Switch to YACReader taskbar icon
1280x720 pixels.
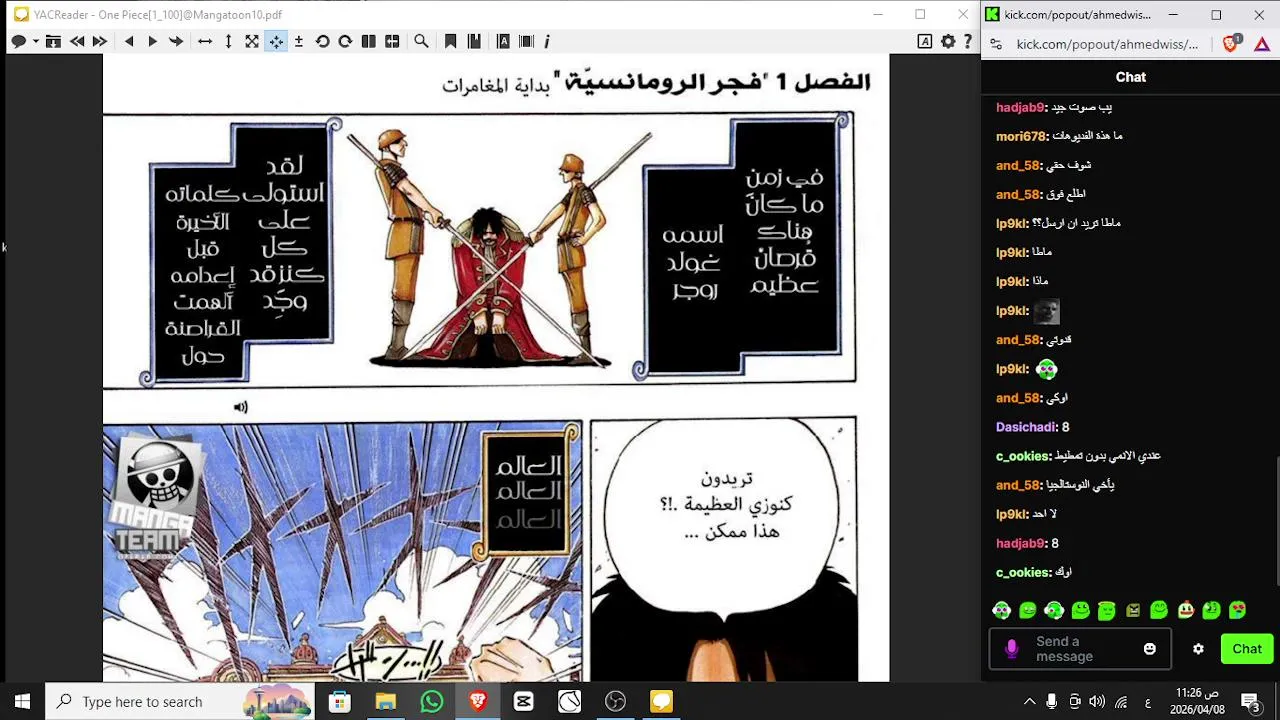pyautogui.click(x=662, y=702)
